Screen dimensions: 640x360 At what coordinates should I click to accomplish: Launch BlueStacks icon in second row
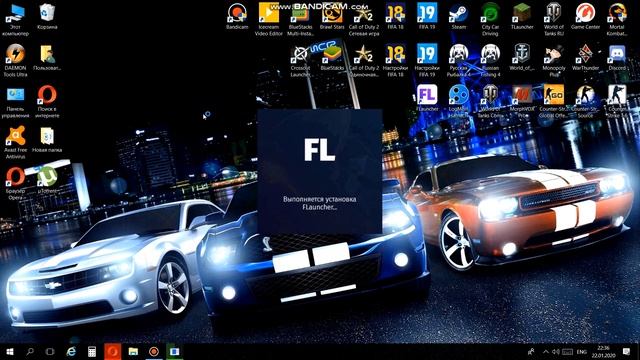click(x=332, y=58)
